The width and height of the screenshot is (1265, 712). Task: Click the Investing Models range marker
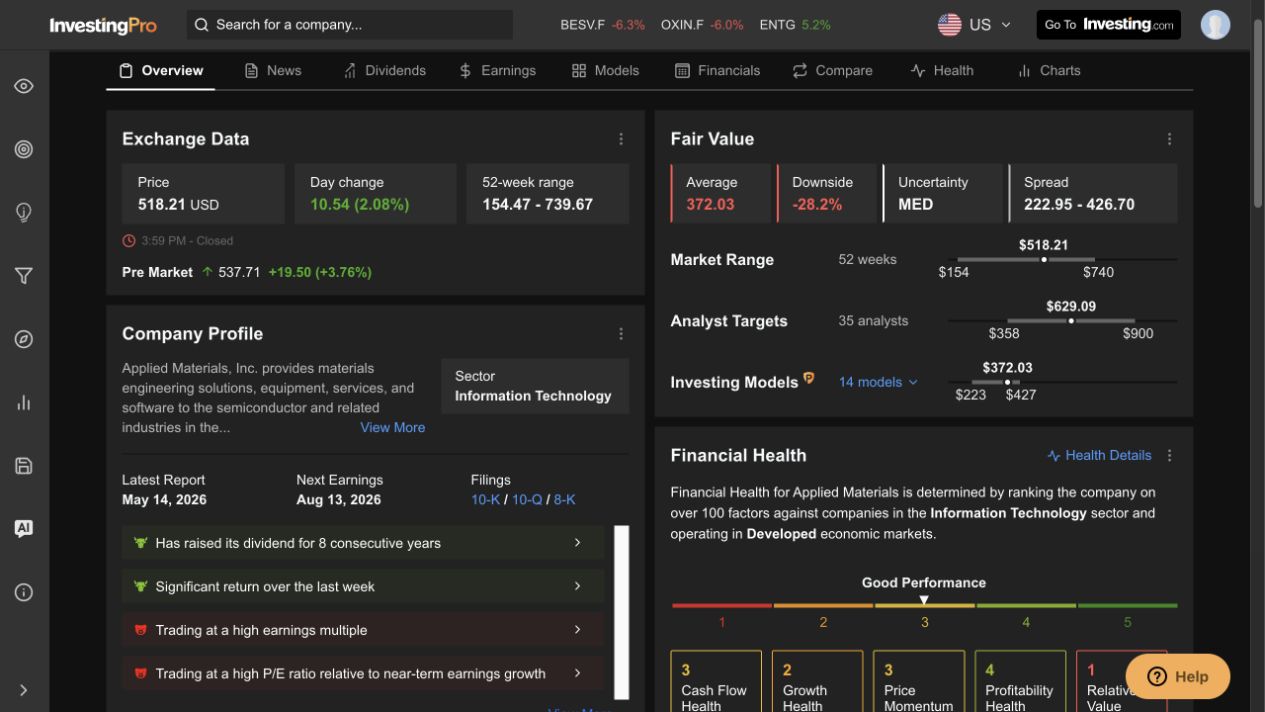(x=1007, y=382)
